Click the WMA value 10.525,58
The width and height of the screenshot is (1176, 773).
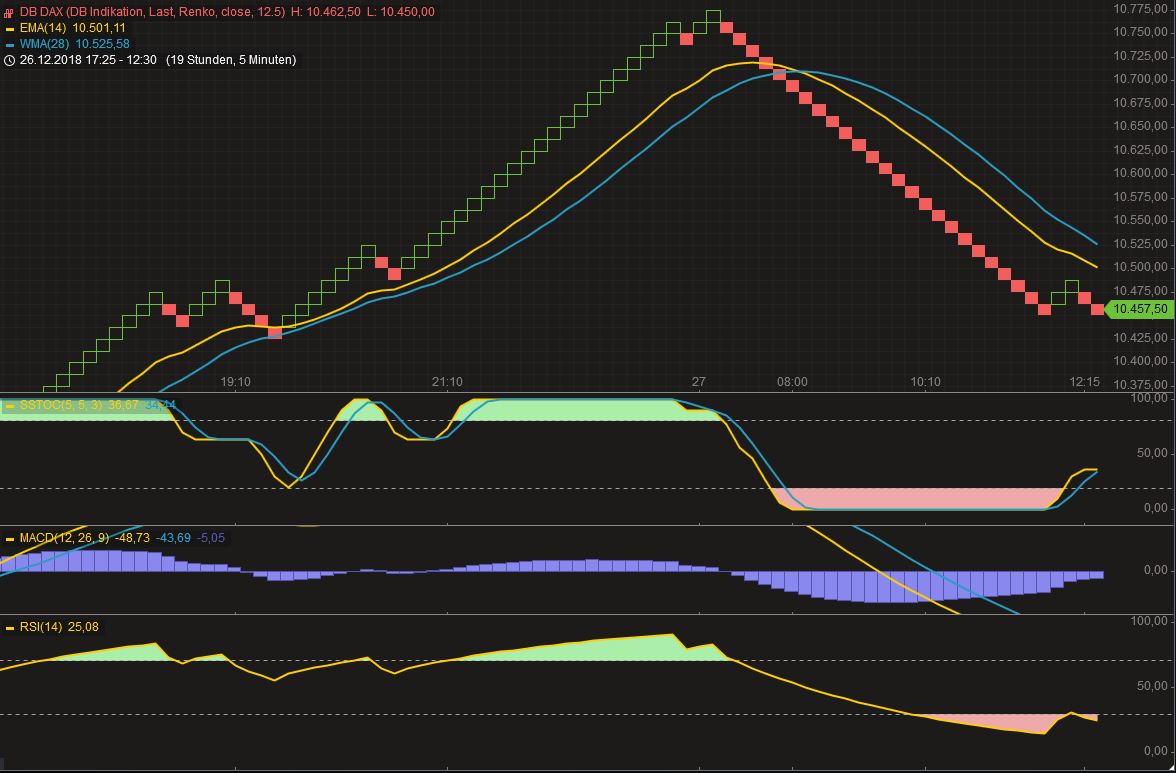(x=102, y=44)
